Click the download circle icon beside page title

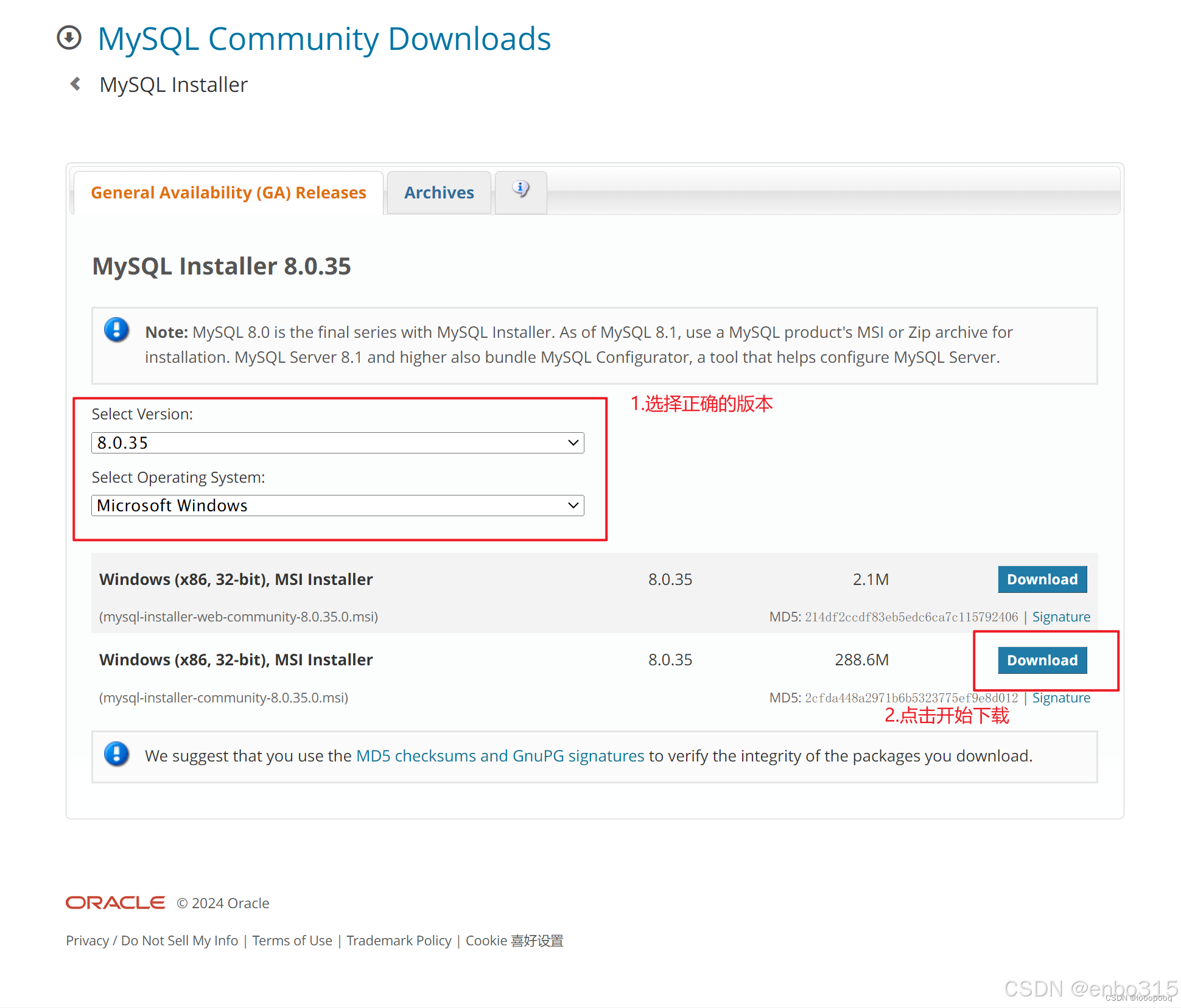69,38
